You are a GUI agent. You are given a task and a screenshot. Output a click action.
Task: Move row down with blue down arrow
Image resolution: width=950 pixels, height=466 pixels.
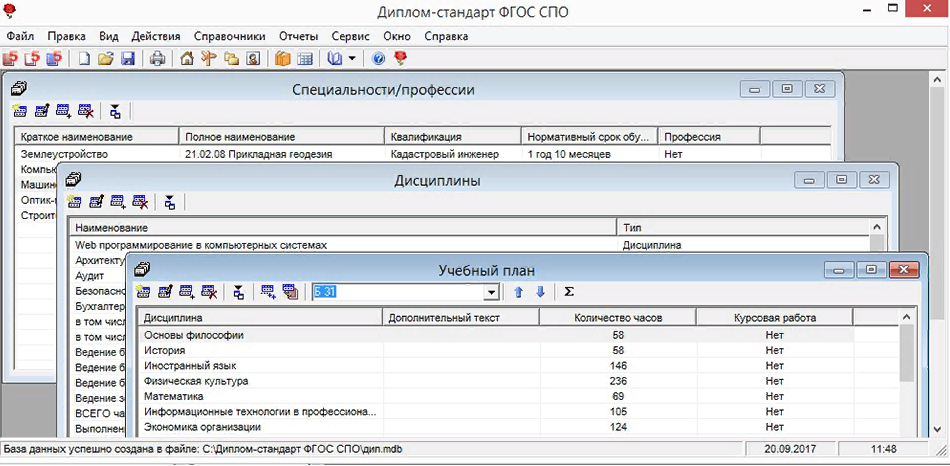pos(540,292)
